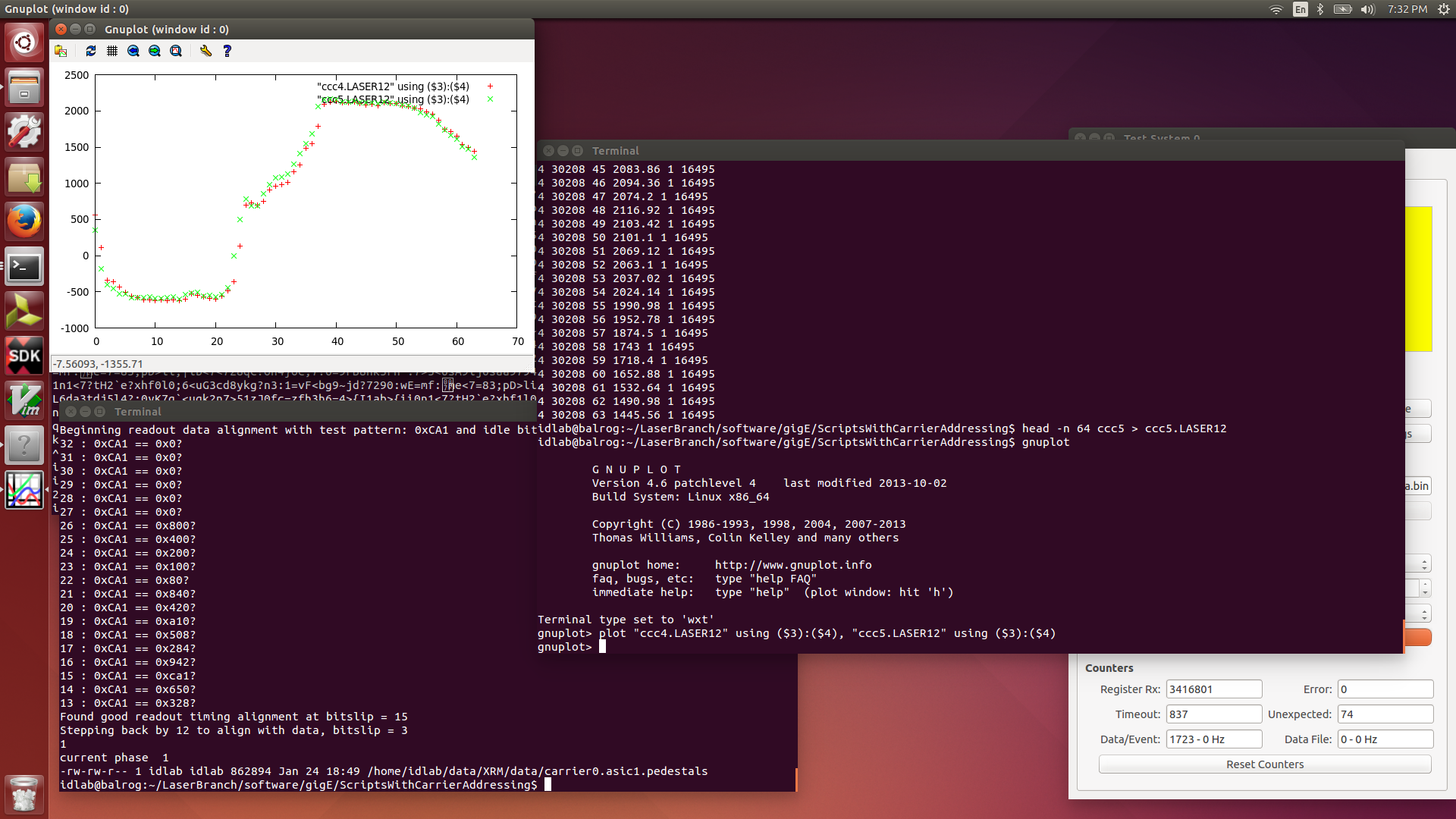Screen dimensions: 1456x819
Task: Click the Counters section heading
Action: click(x=1109, y=668)
